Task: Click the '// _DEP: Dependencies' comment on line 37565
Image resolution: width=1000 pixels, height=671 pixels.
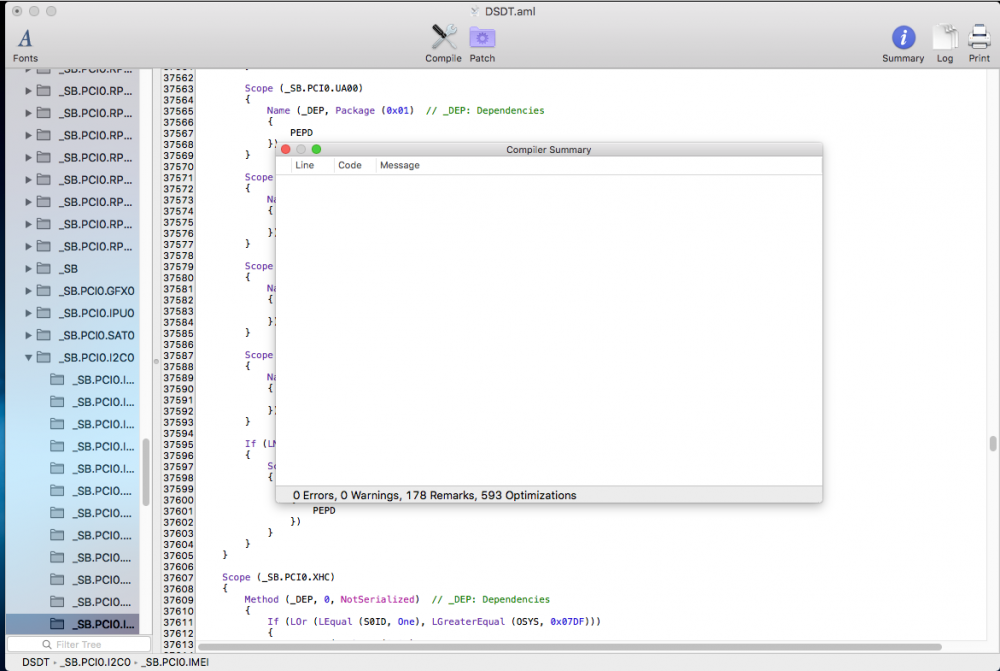Action: point(485,110)
